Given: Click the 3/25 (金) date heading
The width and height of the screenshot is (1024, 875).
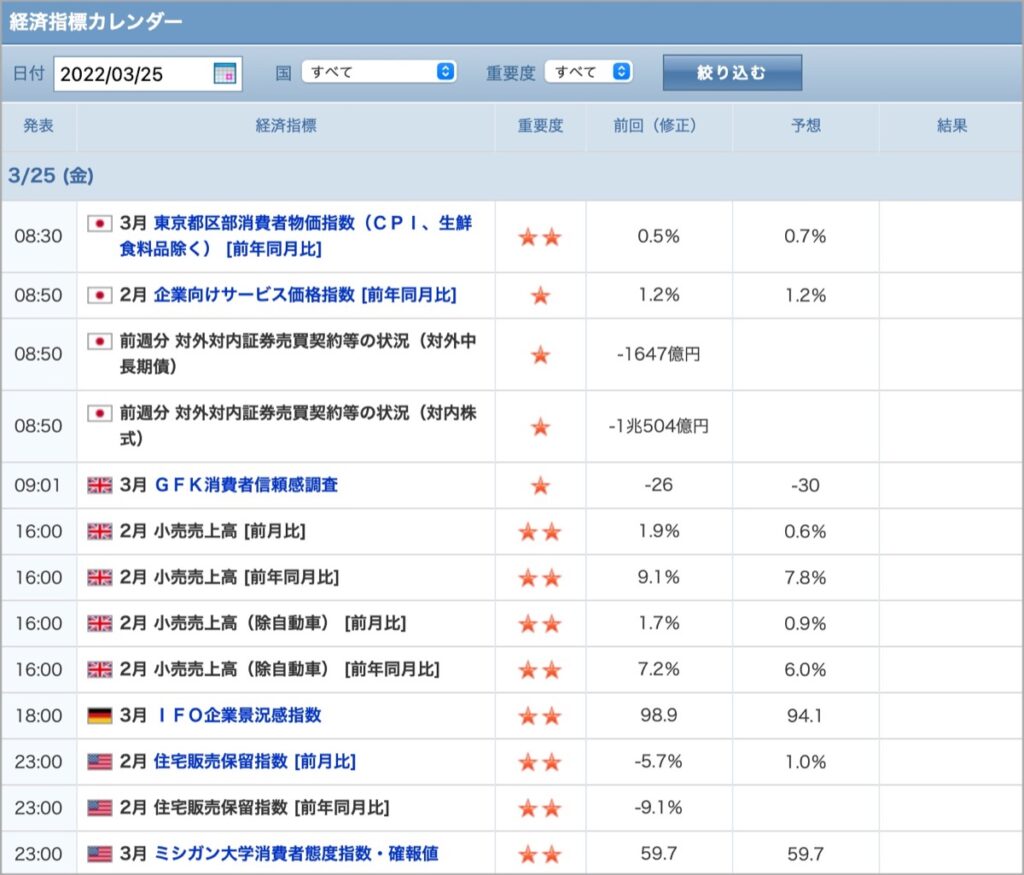Looking at the screenshot, I should [x=51, y=176].
